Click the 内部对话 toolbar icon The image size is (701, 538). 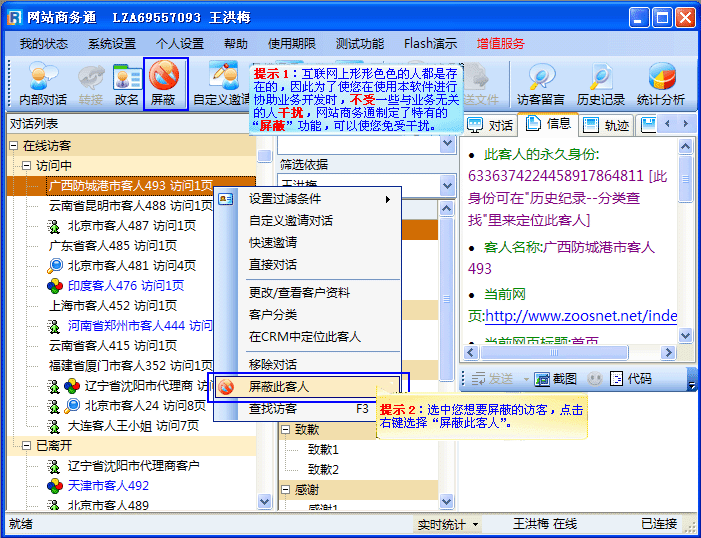[43, 84]
